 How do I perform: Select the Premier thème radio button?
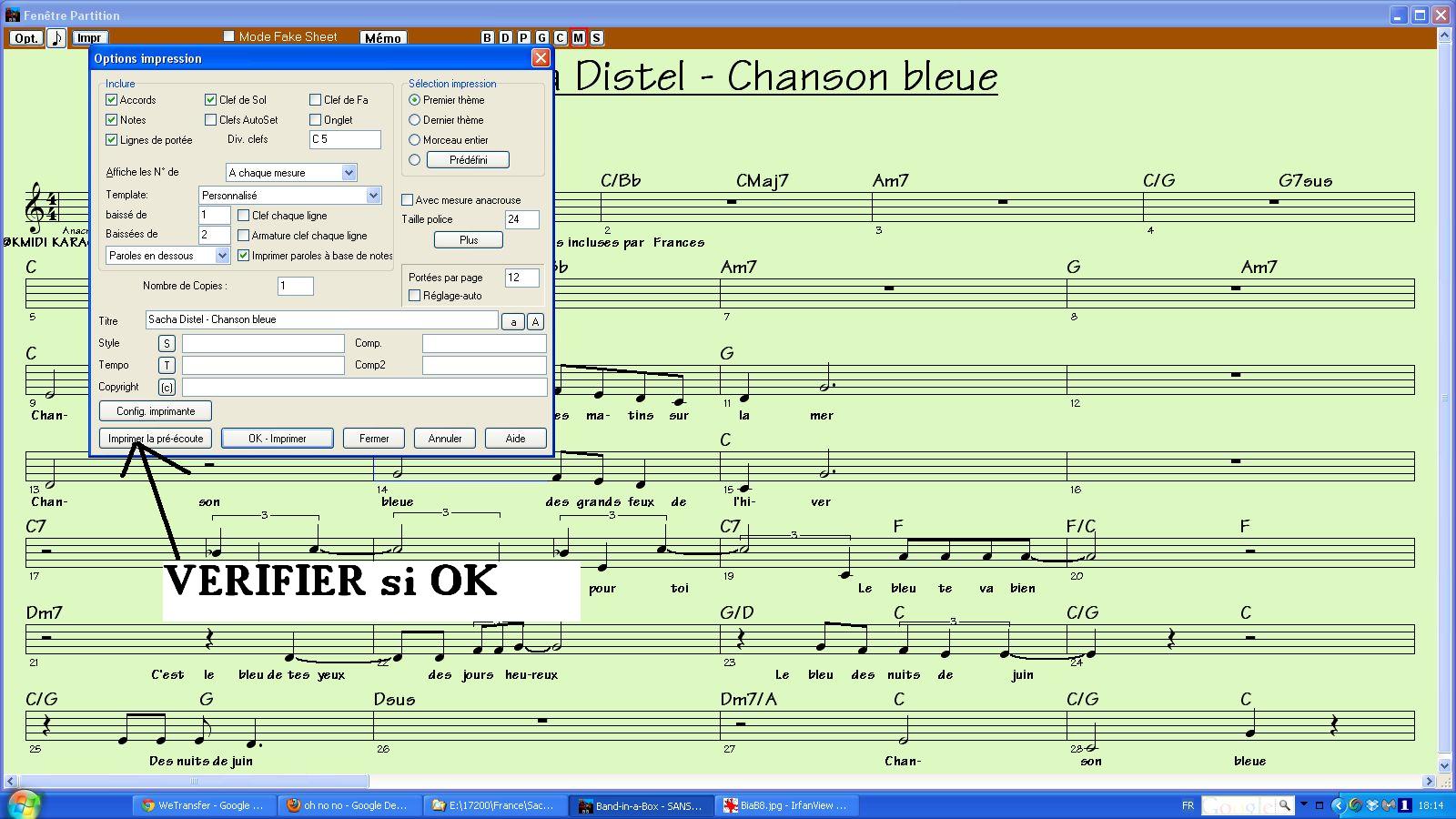pyautogui.click(x=414, y=100)
